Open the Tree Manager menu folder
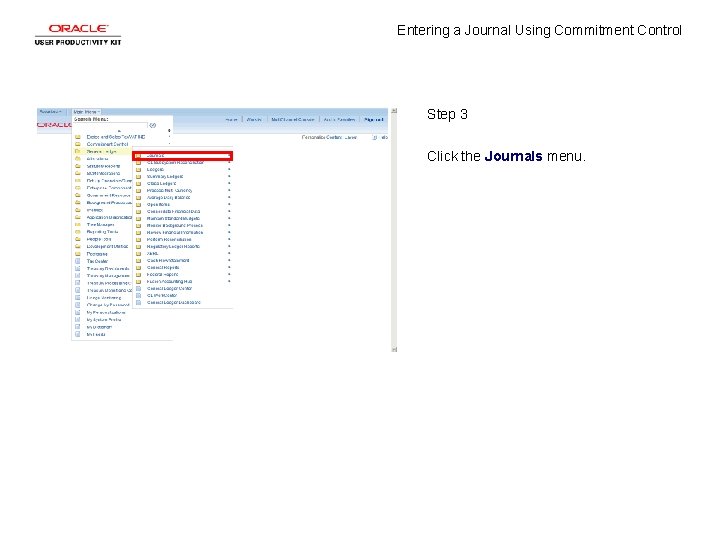Image resolution: width=720 pixels, height=540 pixels. [100, 225]
